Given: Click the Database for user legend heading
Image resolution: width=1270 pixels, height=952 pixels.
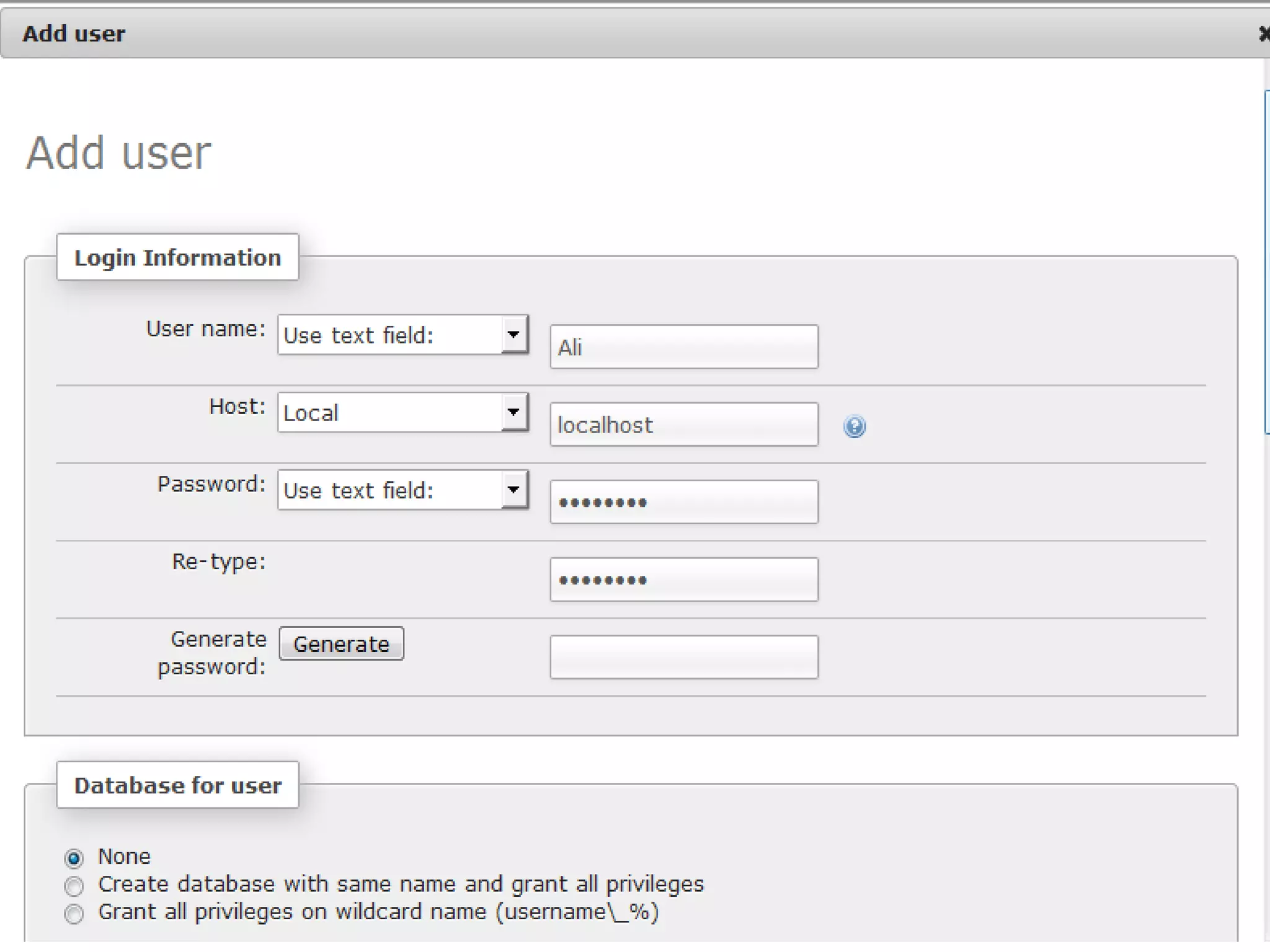Looking at the screenshot, I should [177, 785].
